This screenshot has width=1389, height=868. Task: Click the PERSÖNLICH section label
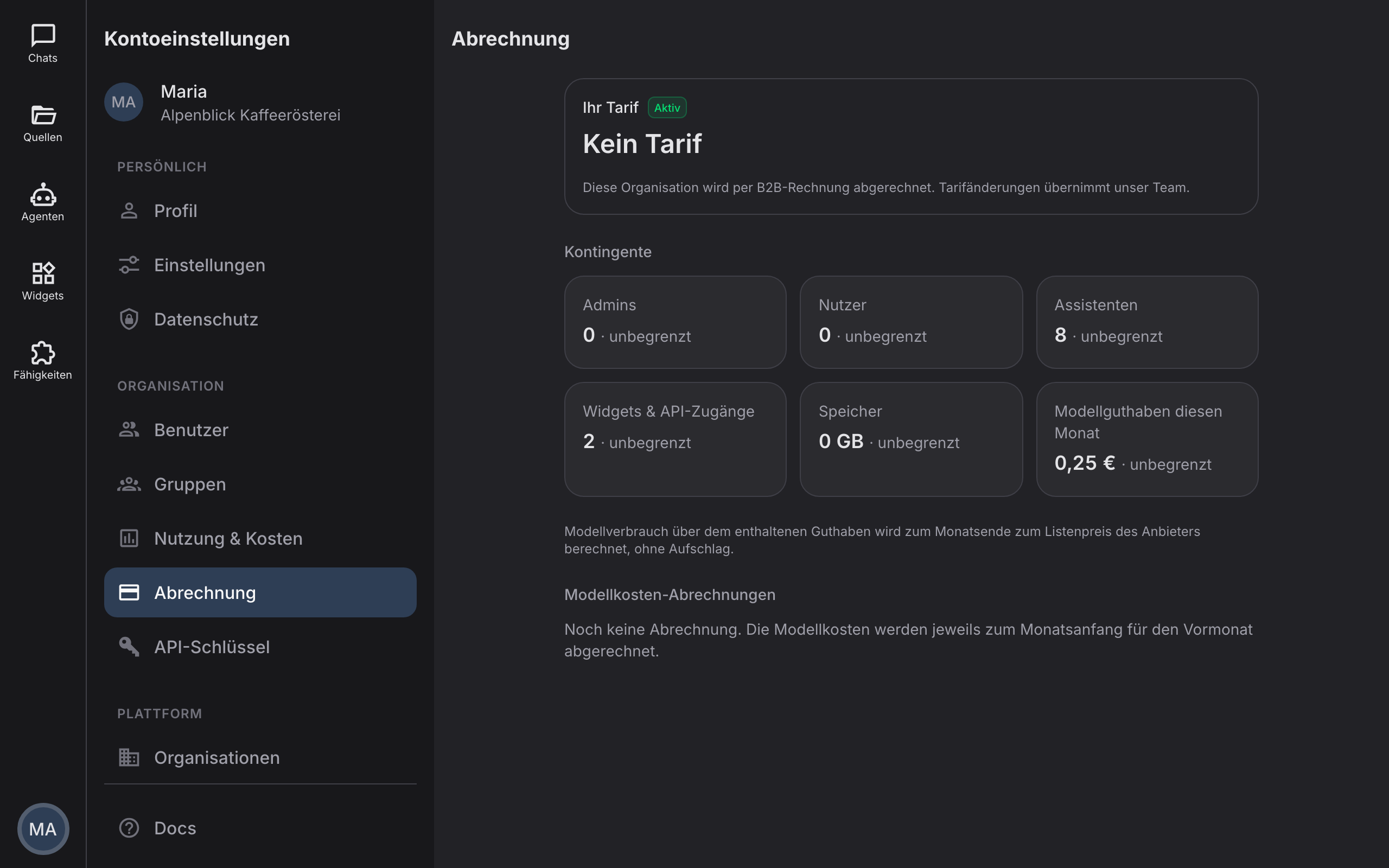(x=162, y=167)
